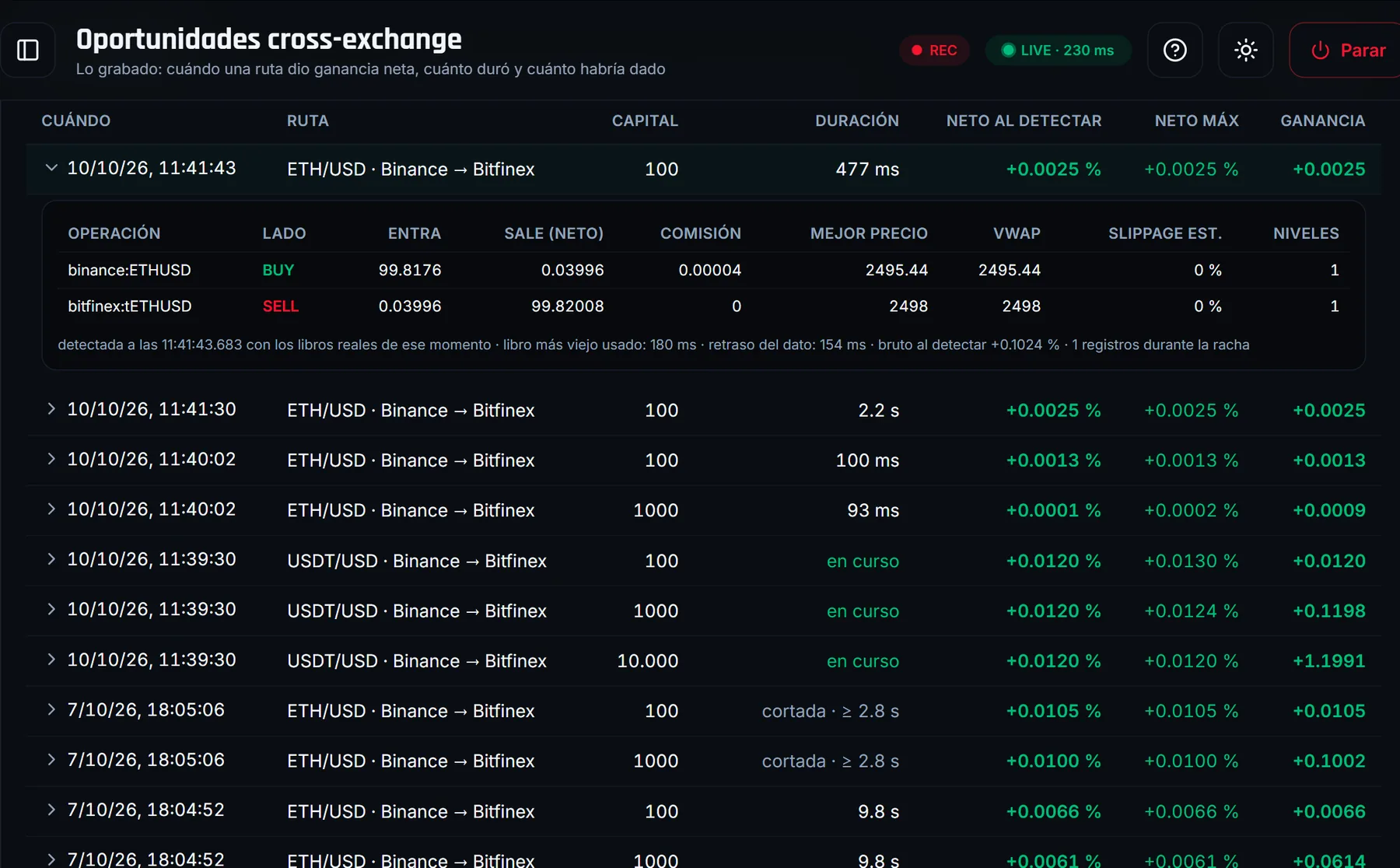The height and width of the screenshot is (868, 1400).
Task: Click the 'Oportunidades cross-exchange' page title
Action: [269, 39]
